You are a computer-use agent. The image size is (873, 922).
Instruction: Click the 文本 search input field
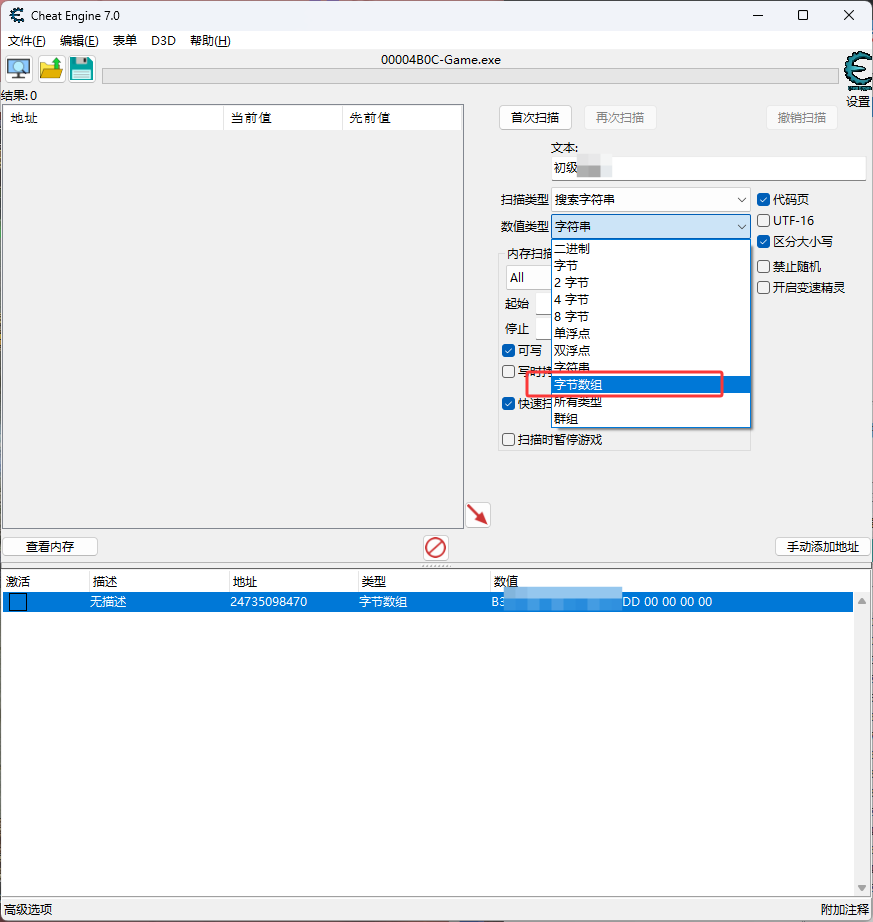pos(708,168)
